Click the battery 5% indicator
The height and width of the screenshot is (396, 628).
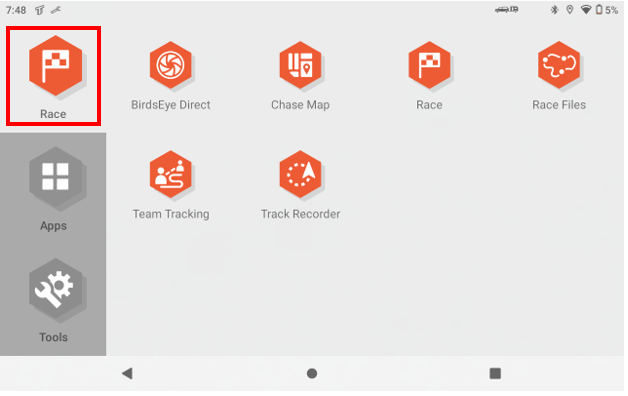pos(607,10)
